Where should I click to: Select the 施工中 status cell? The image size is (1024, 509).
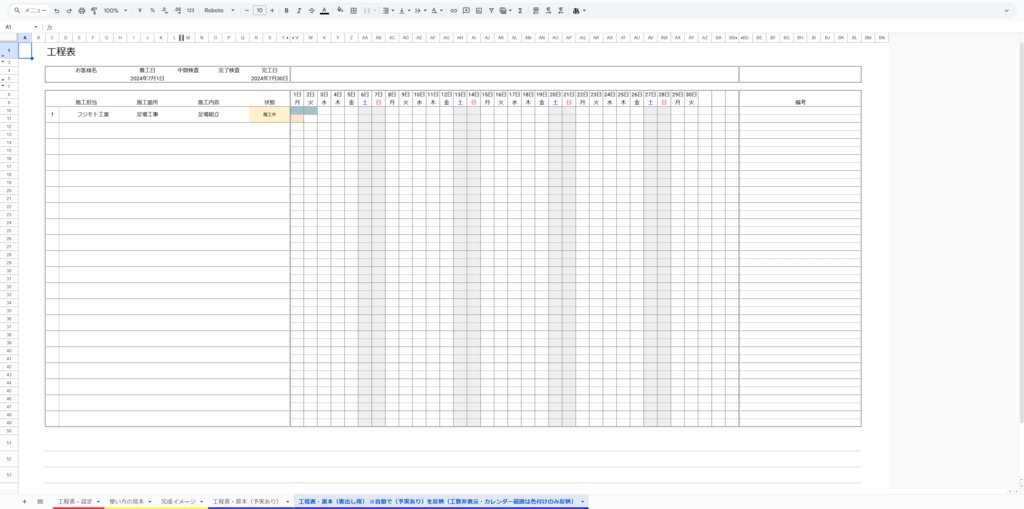pos(269,114)
